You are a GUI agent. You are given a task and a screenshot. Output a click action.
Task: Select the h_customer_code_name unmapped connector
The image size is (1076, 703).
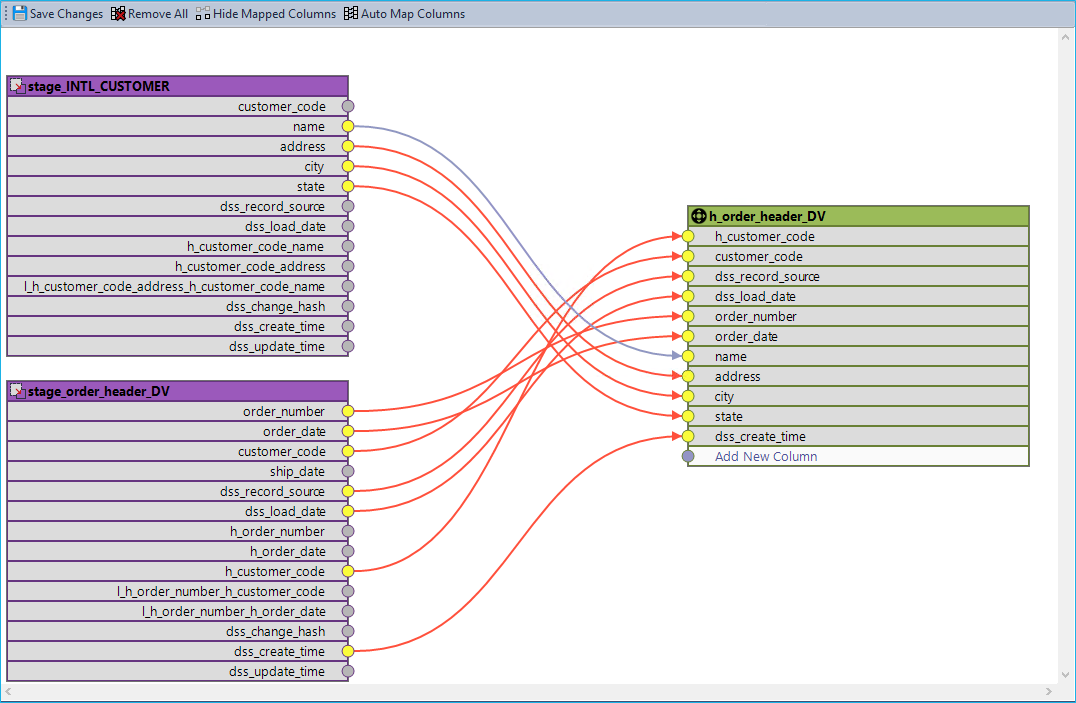[348, 246]
